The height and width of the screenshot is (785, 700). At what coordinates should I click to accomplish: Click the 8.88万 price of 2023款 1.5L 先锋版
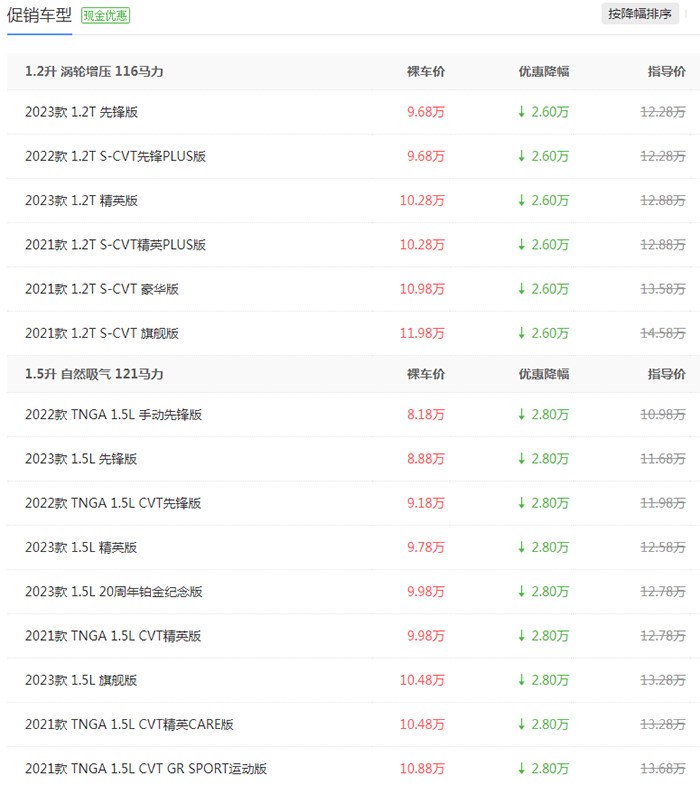click(x=426, y=459)
